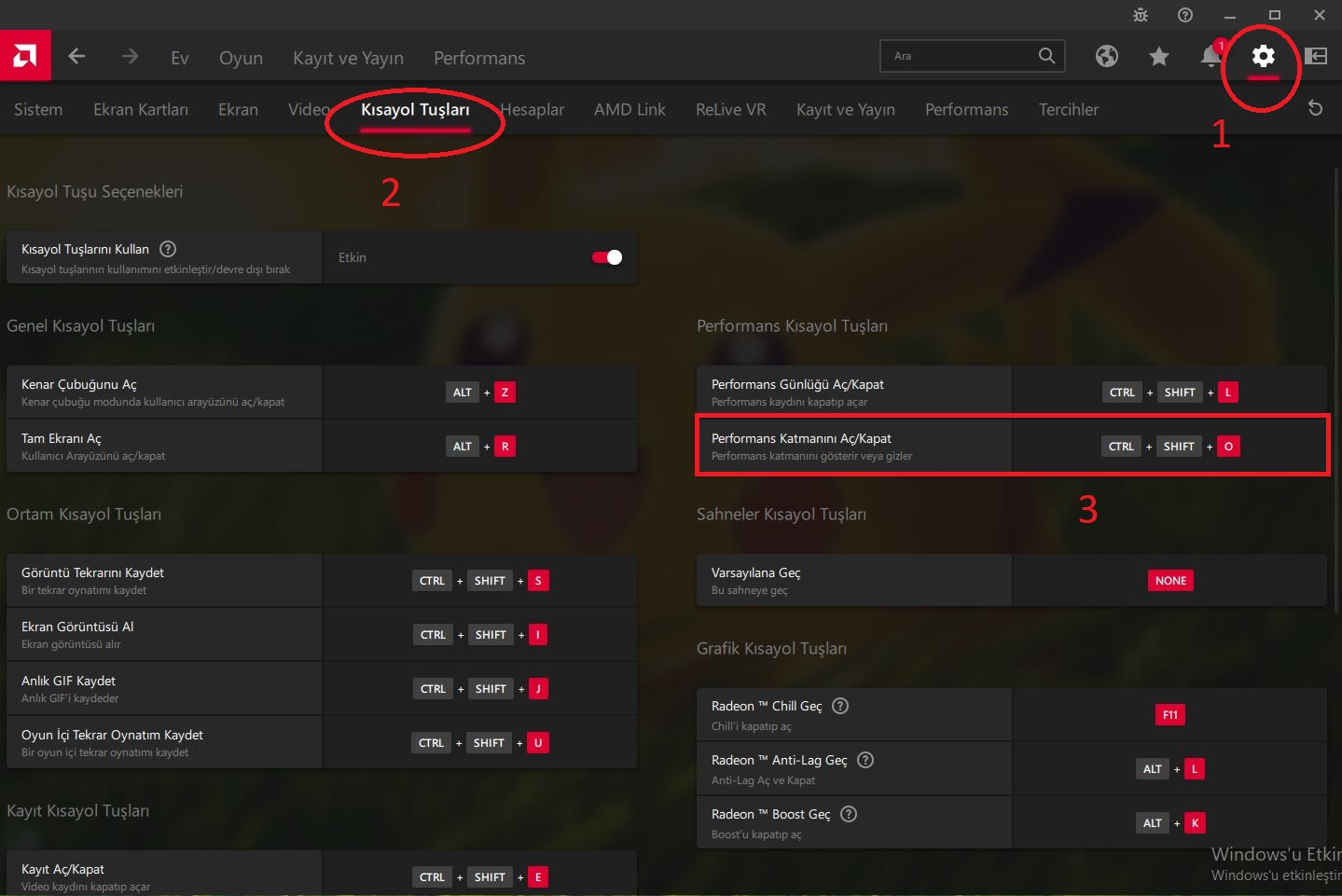Click the reset arrow icon for hotkeys
The image size is (1342, 896).
point(1316,108)
